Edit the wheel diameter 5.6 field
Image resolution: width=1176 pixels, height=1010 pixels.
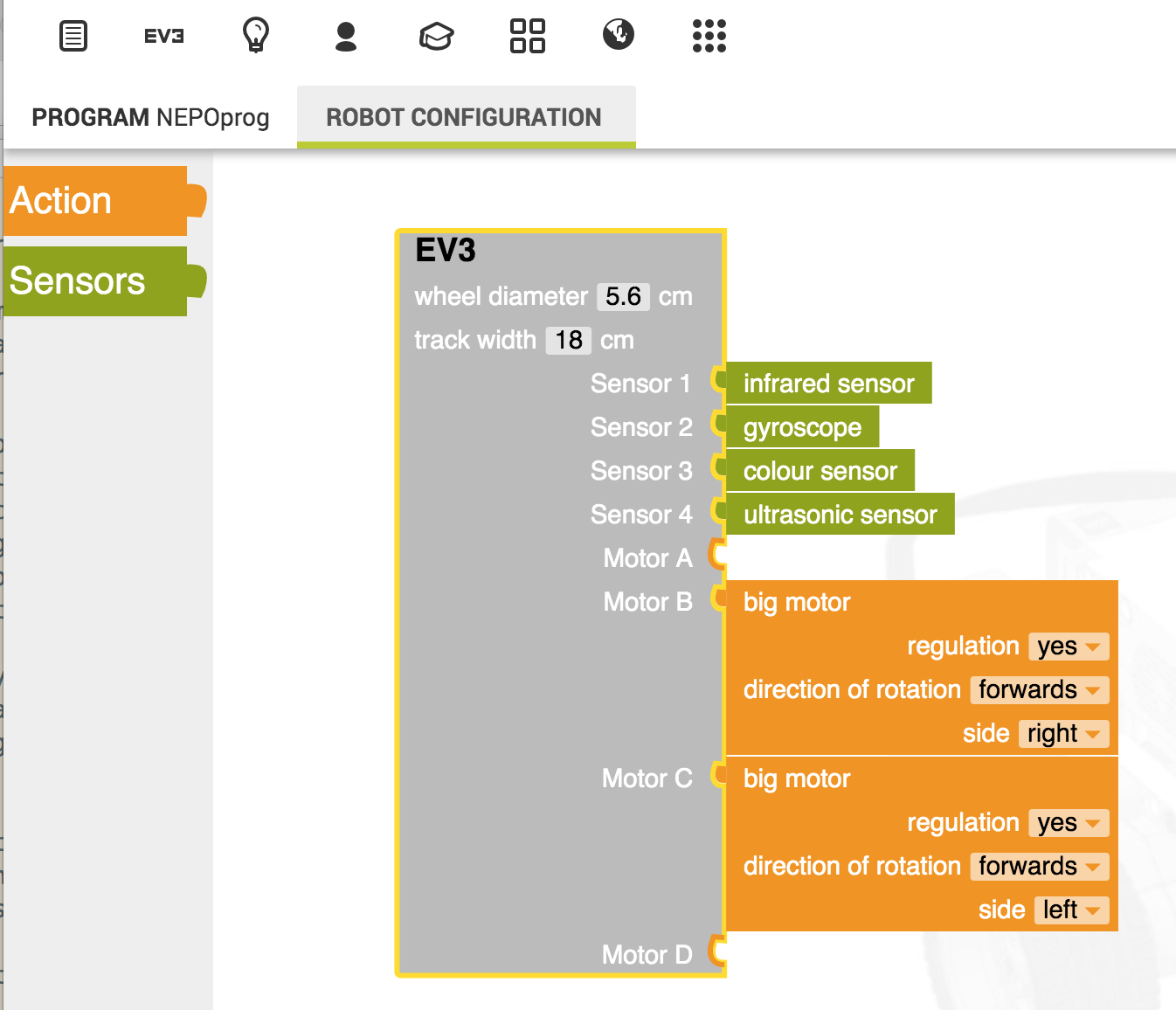(624, 296)
